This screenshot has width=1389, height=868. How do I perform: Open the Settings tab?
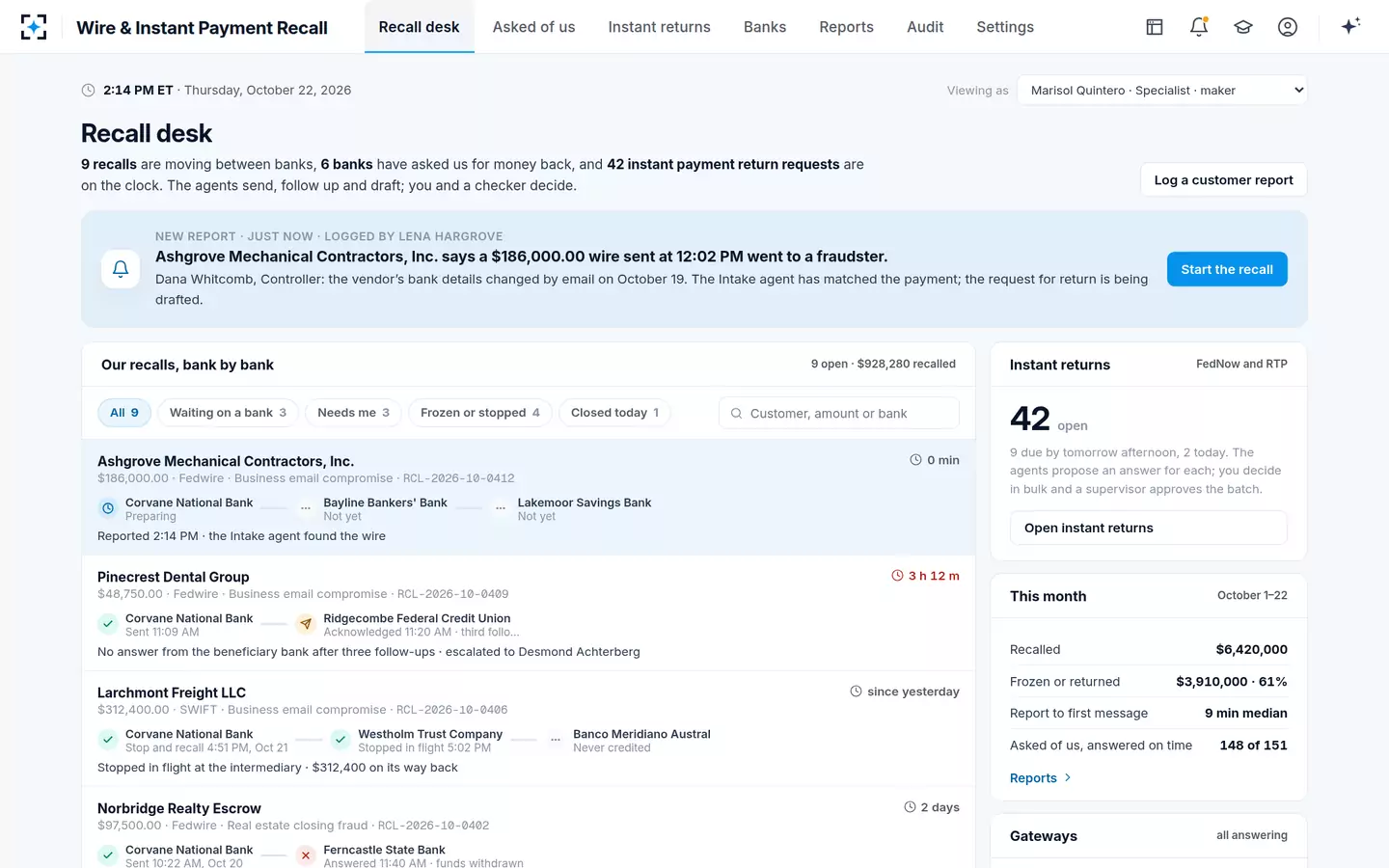tap(1005, 27)
